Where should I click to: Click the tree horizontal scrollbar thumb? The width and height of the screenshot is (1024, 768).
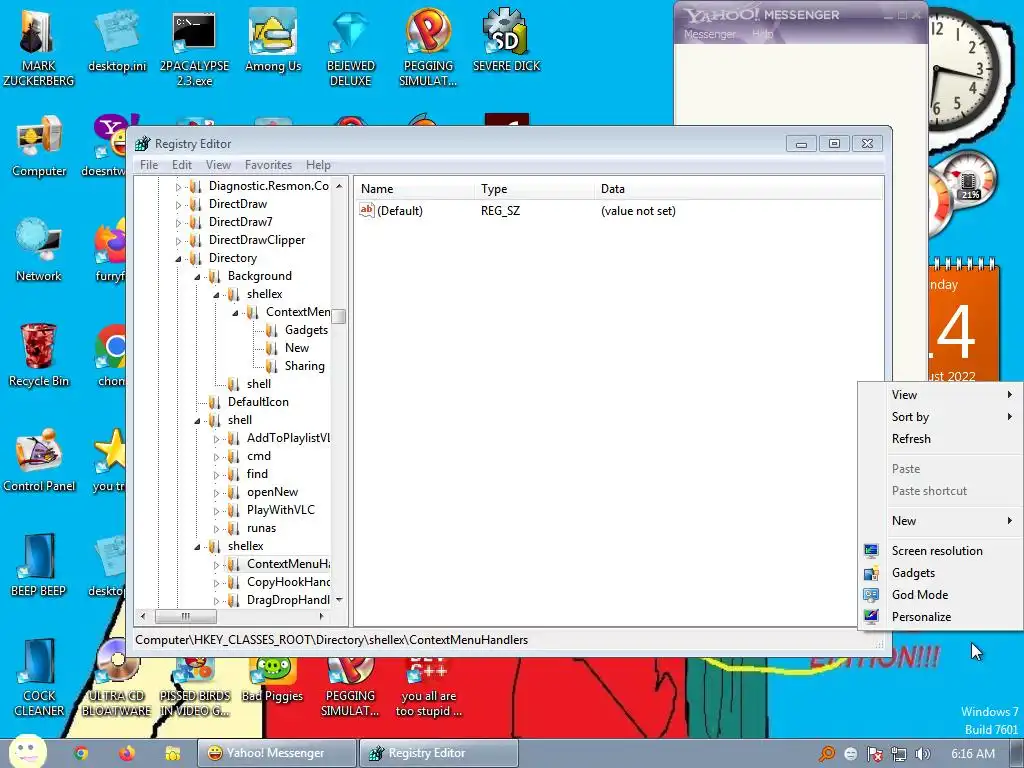coord(186,616)
